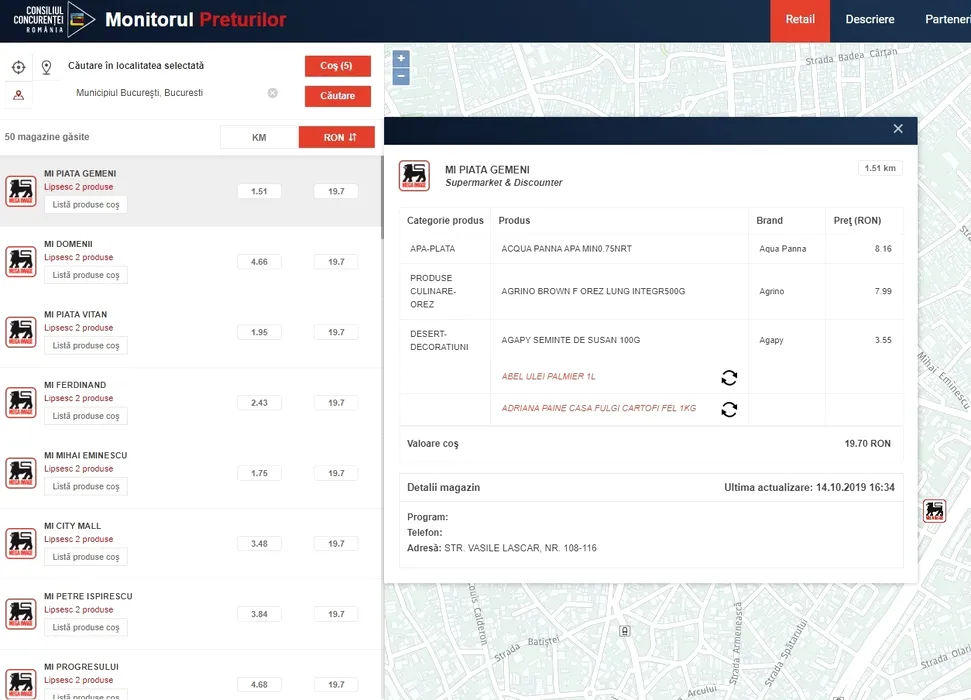Click the map pin location icon
This screenshot has width=971, height=700.
[x=46, y=67]
